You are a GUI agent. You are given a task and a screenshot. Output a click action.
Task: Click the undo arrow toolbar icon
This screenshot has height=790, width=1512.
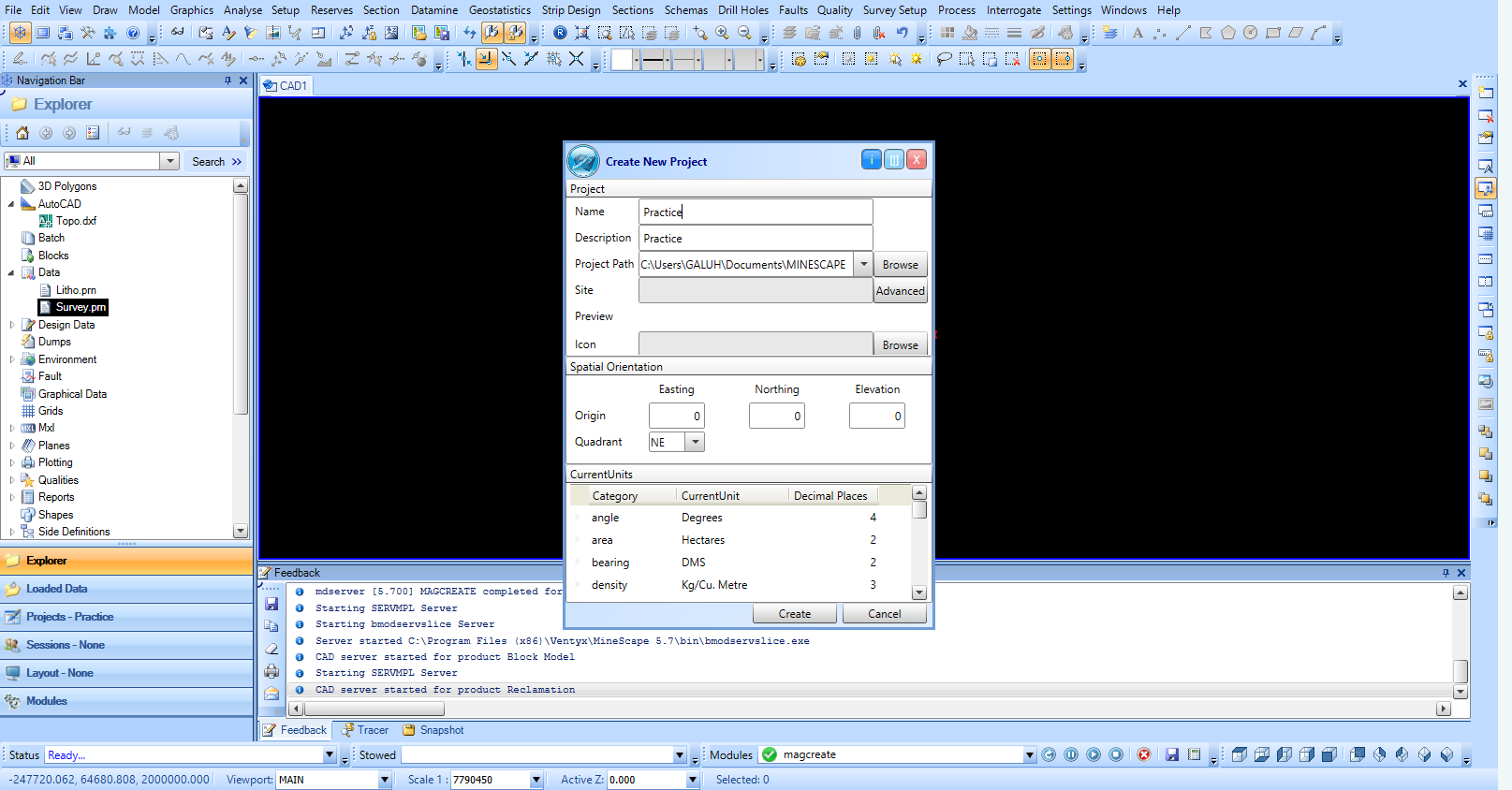pos(902,33)
